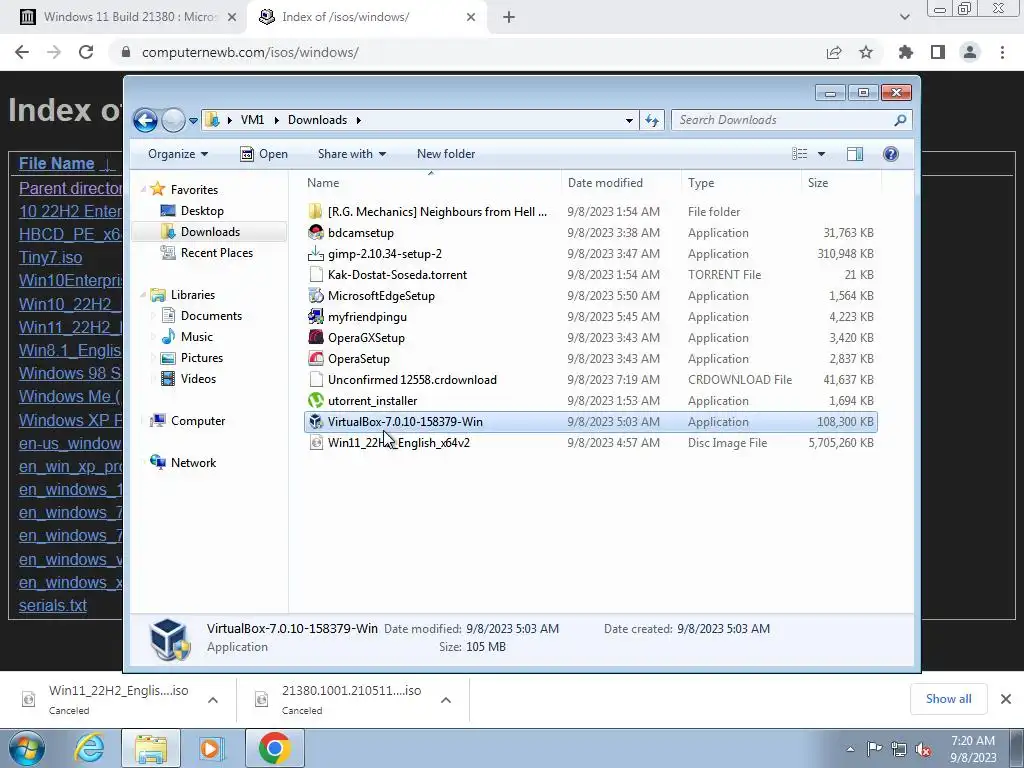This screenshot has height=768, width=1024.
Task: Click the Explorer back navigation arrow
Action: 145,120
